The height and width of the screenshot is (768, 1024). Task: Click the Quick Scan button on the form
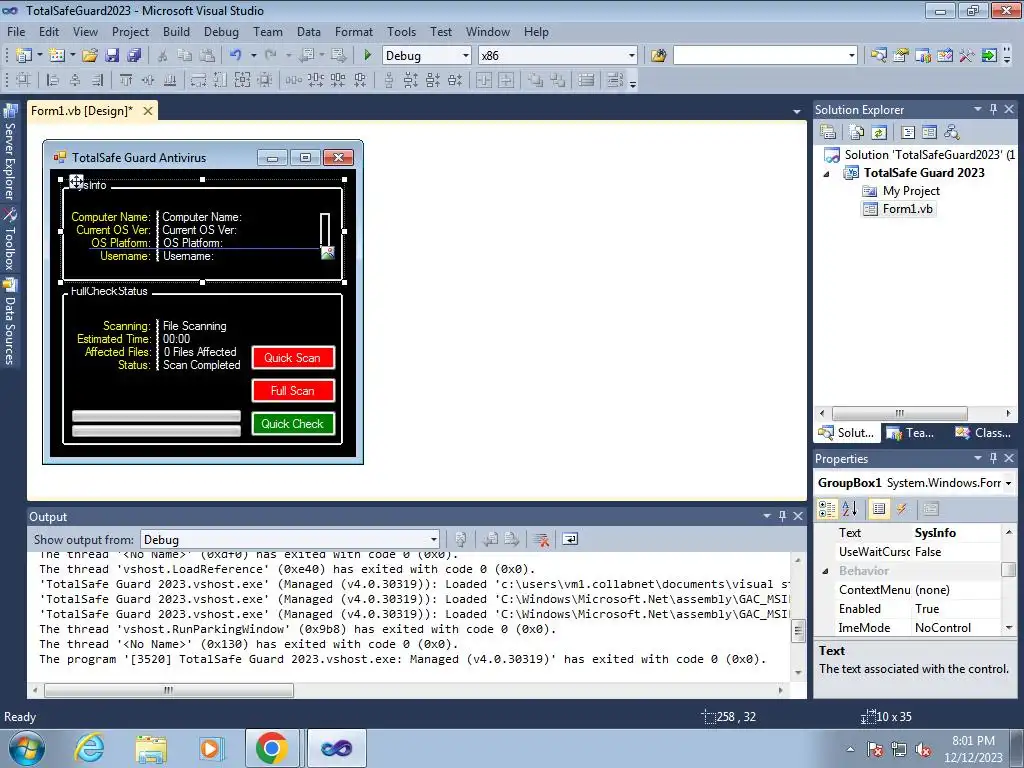pyautogui.click(x=293, y=358)
